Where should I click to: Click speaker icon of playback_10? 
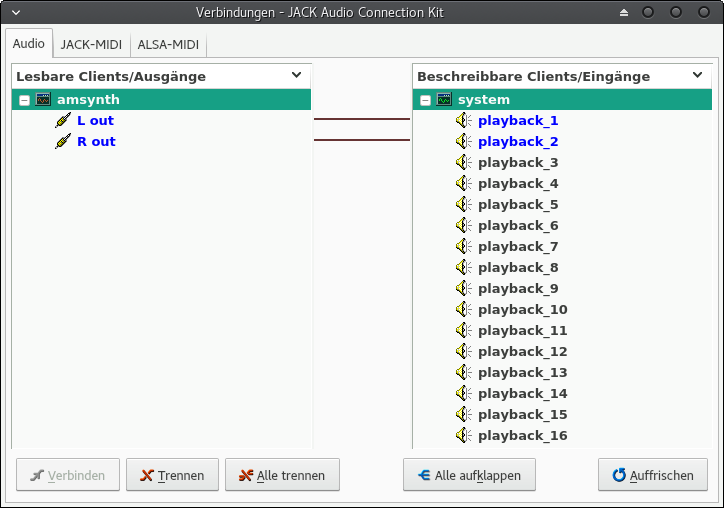coord(464,309)
